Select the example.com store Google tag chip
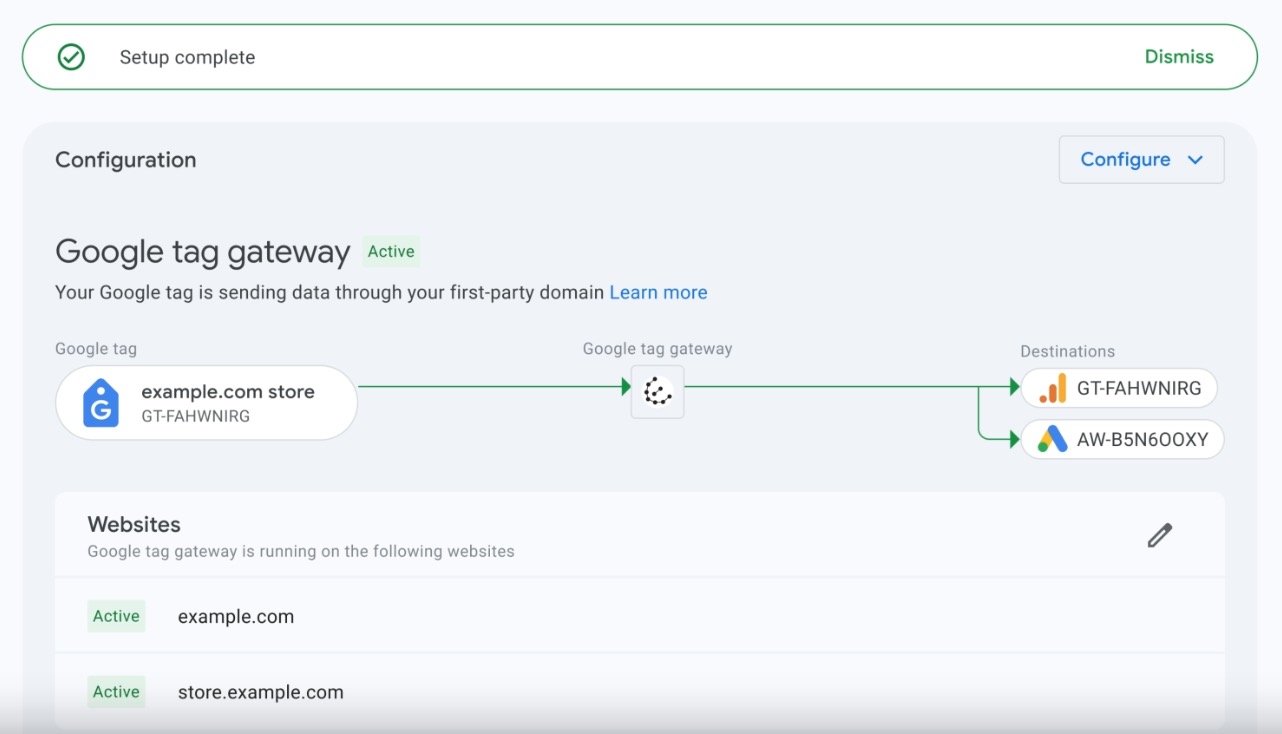Viewport: 1282px width, 734px height. [206, 403]
